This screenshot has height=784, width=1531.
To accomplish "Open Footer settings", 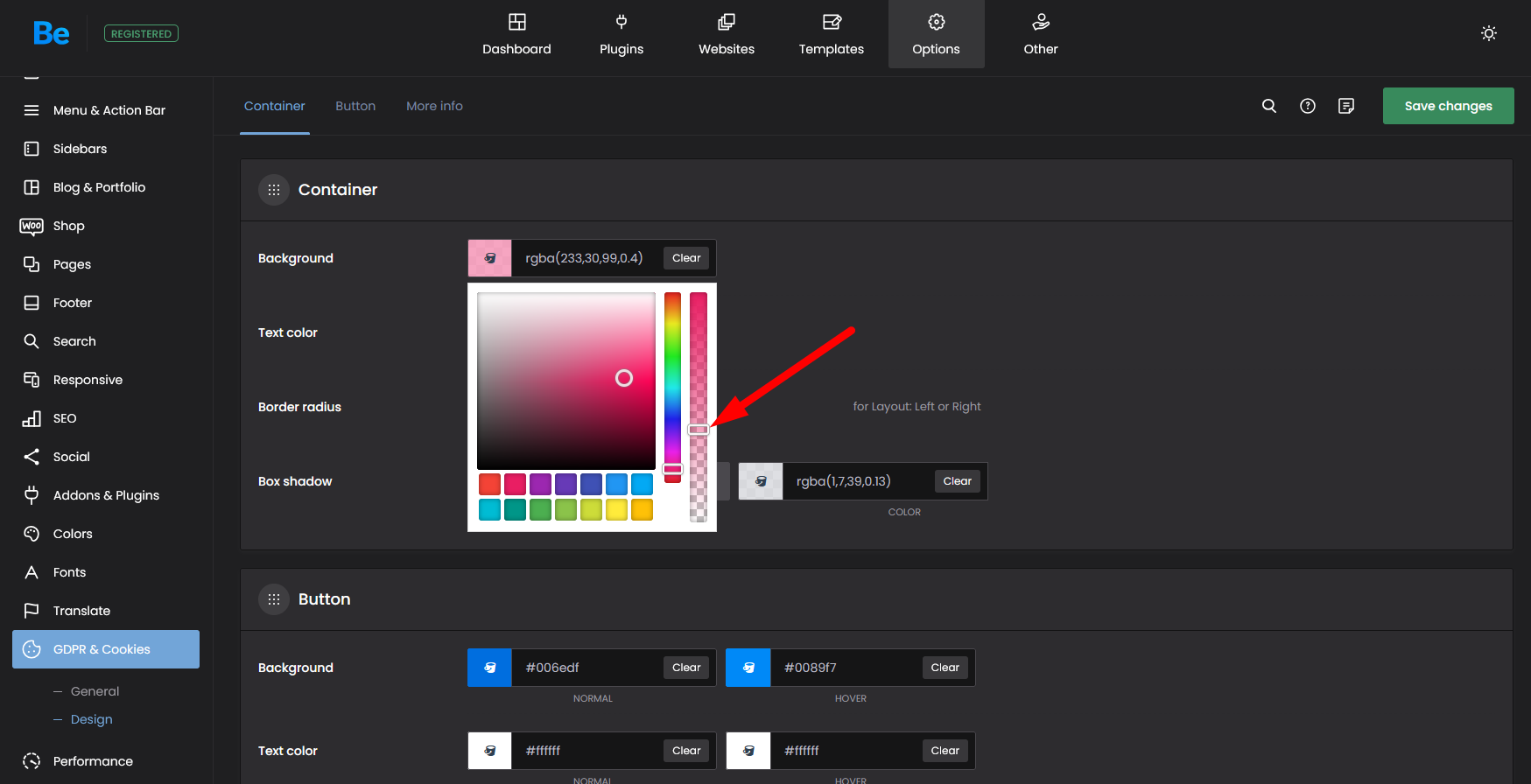I will [x=106, y=303].
